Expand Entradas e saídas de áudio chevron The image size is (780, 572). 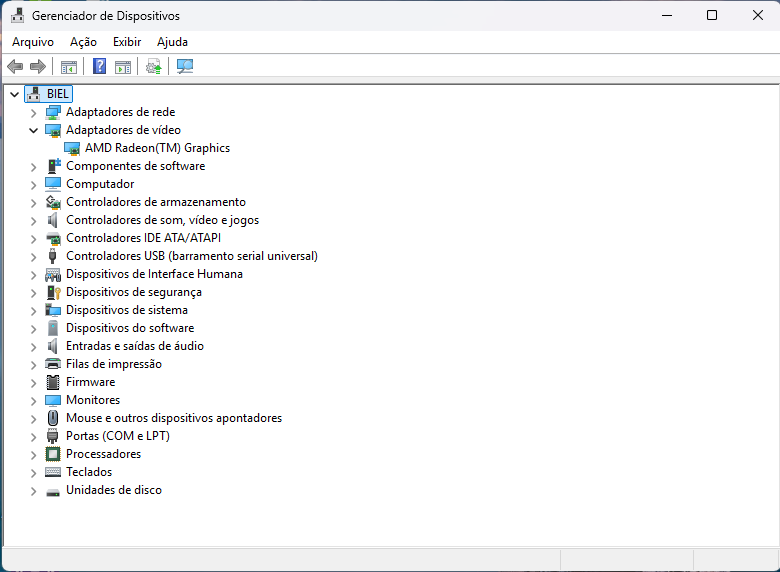point(33,347)
